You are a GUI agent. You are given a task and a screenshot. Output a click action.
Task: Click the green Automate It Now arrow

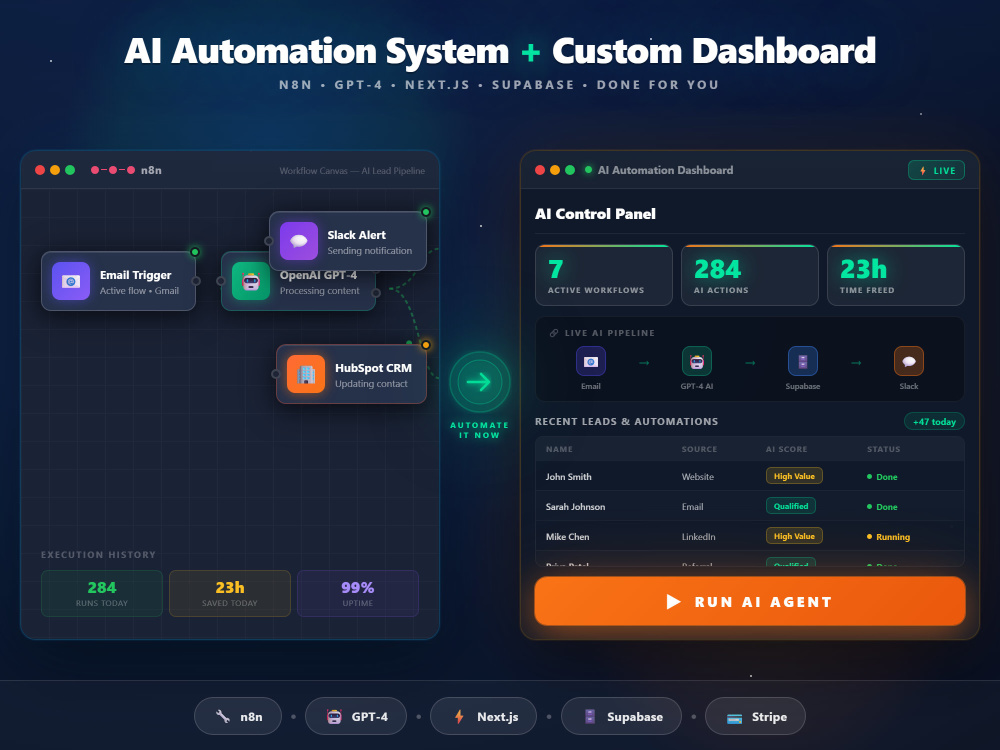pos(480,382)
